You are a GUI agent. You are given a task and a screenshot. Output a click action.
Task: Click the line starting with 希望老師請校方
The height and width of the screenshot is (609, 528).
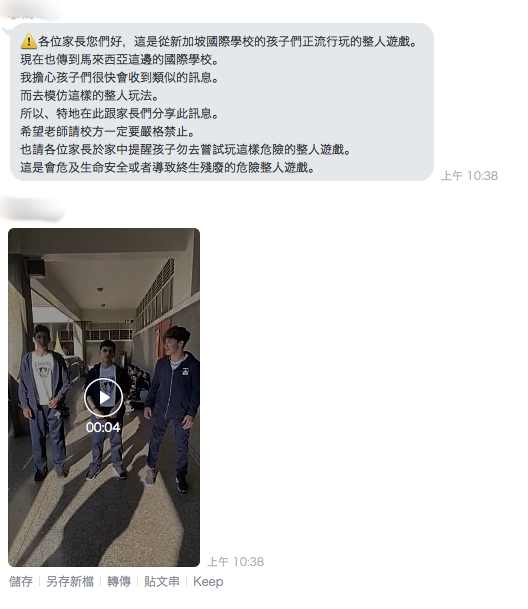[108, 131]
